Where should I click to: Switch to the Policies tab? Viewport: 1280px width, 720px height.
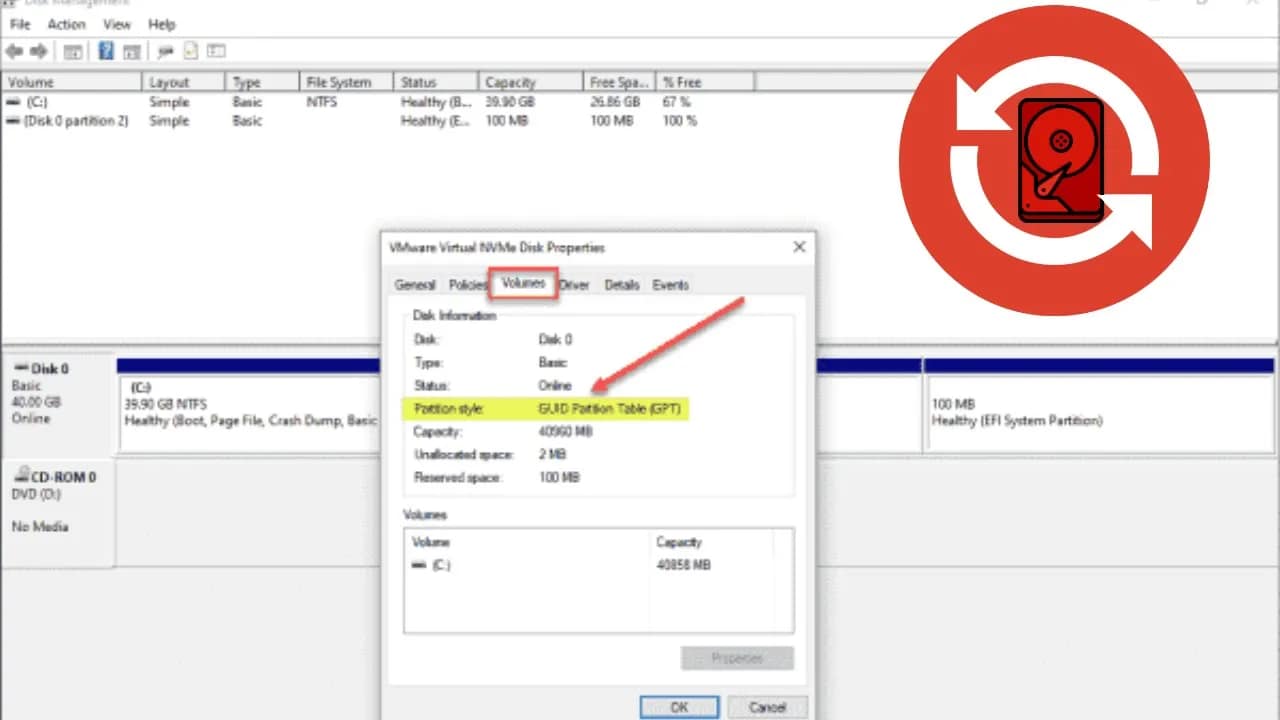[x=468, y=284]
